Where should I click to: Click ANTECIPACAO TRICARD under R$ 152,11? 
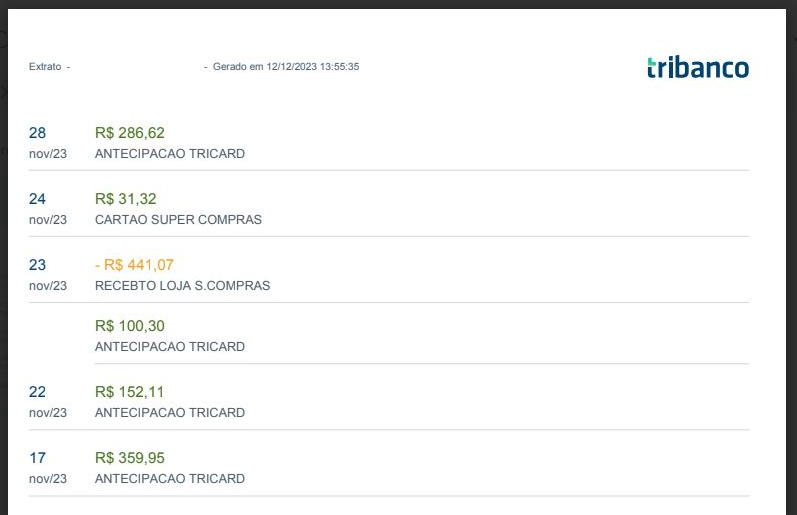coord(169,413)
